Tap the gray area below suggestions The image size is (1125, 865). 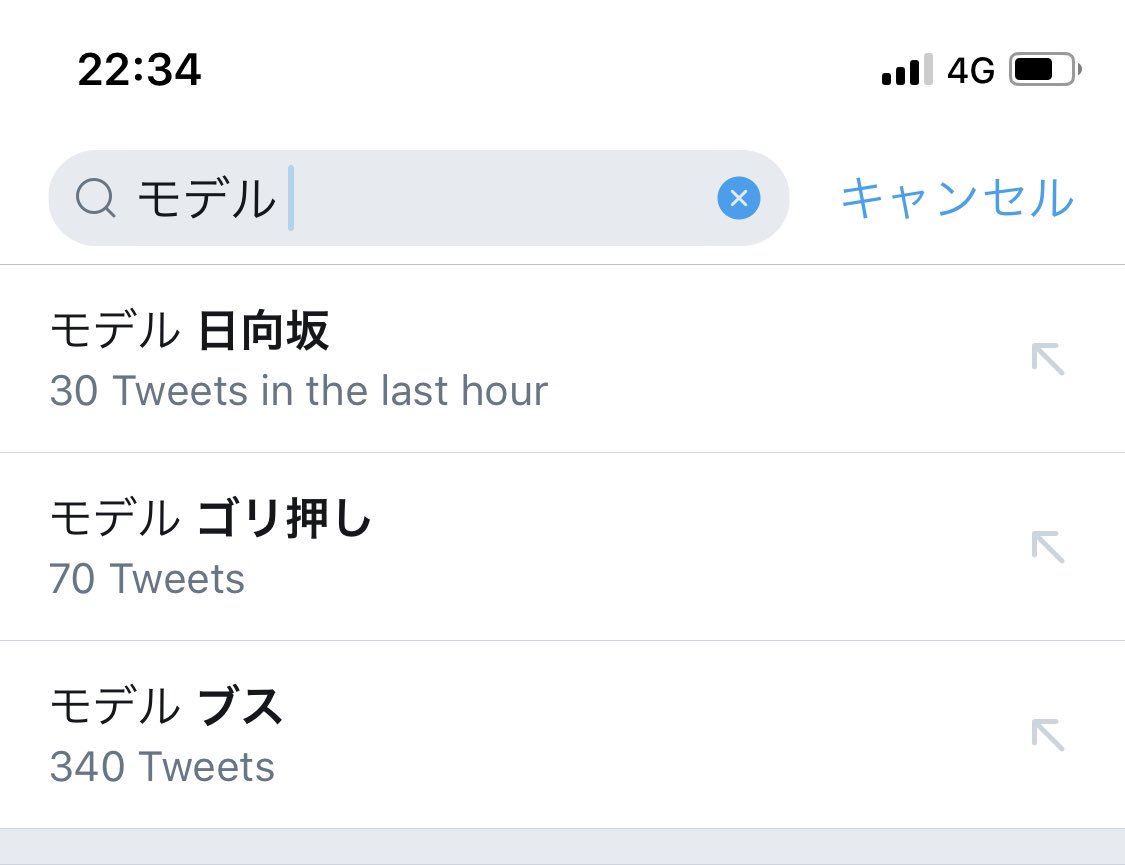[x=562, y=847]
